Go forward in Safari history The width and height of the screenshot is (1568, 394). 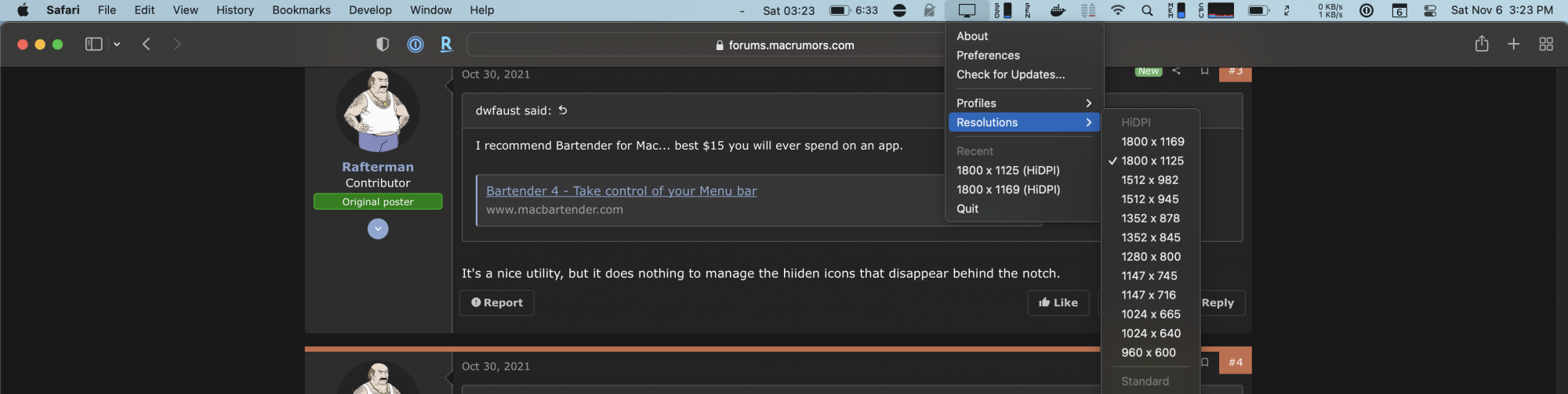point(177,44)
